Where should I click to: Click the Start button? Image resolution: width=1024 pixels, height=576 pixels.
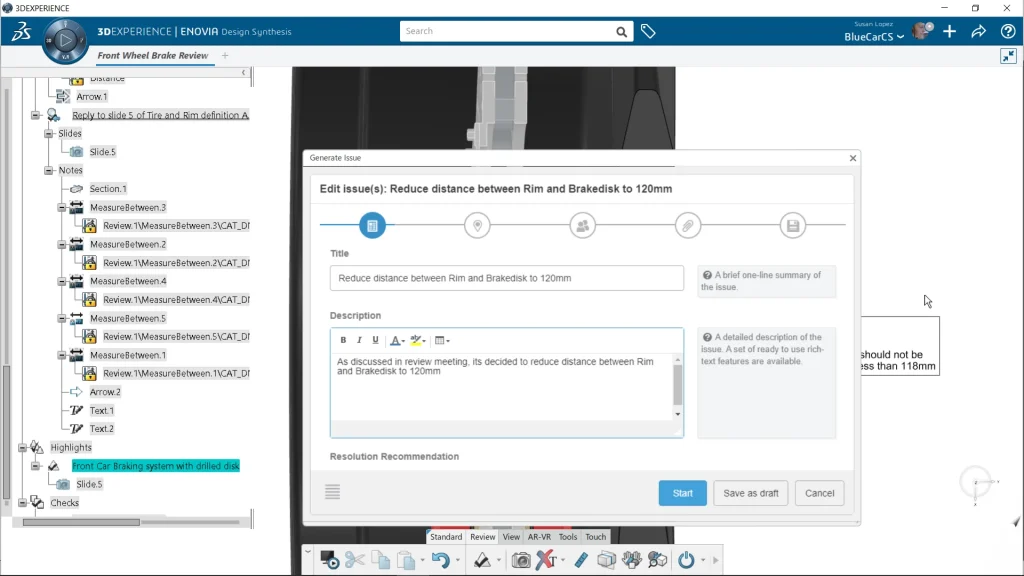[682, 493]
